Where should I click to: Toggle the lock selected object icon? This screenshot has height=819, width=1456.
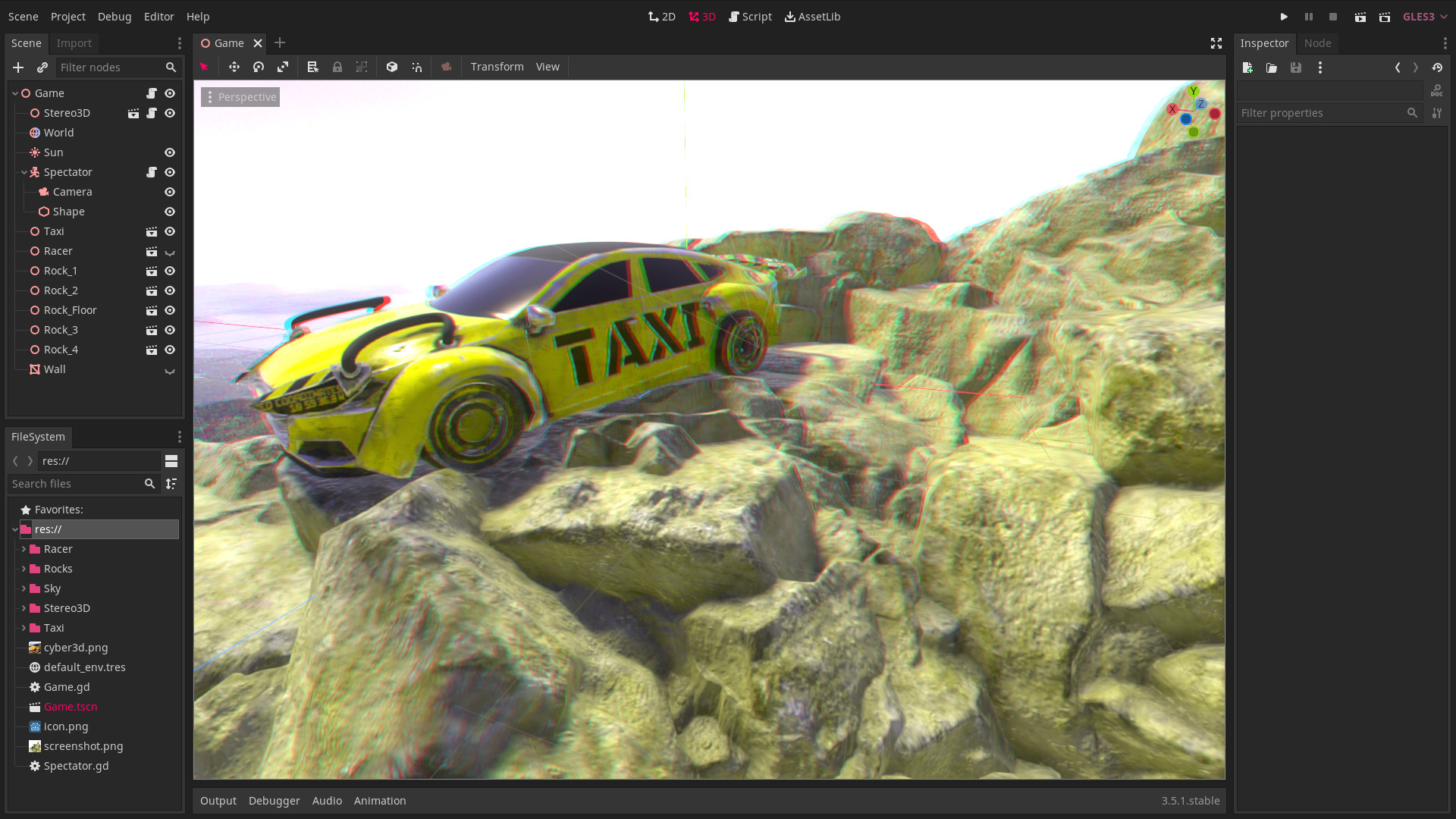coord(337,67)
